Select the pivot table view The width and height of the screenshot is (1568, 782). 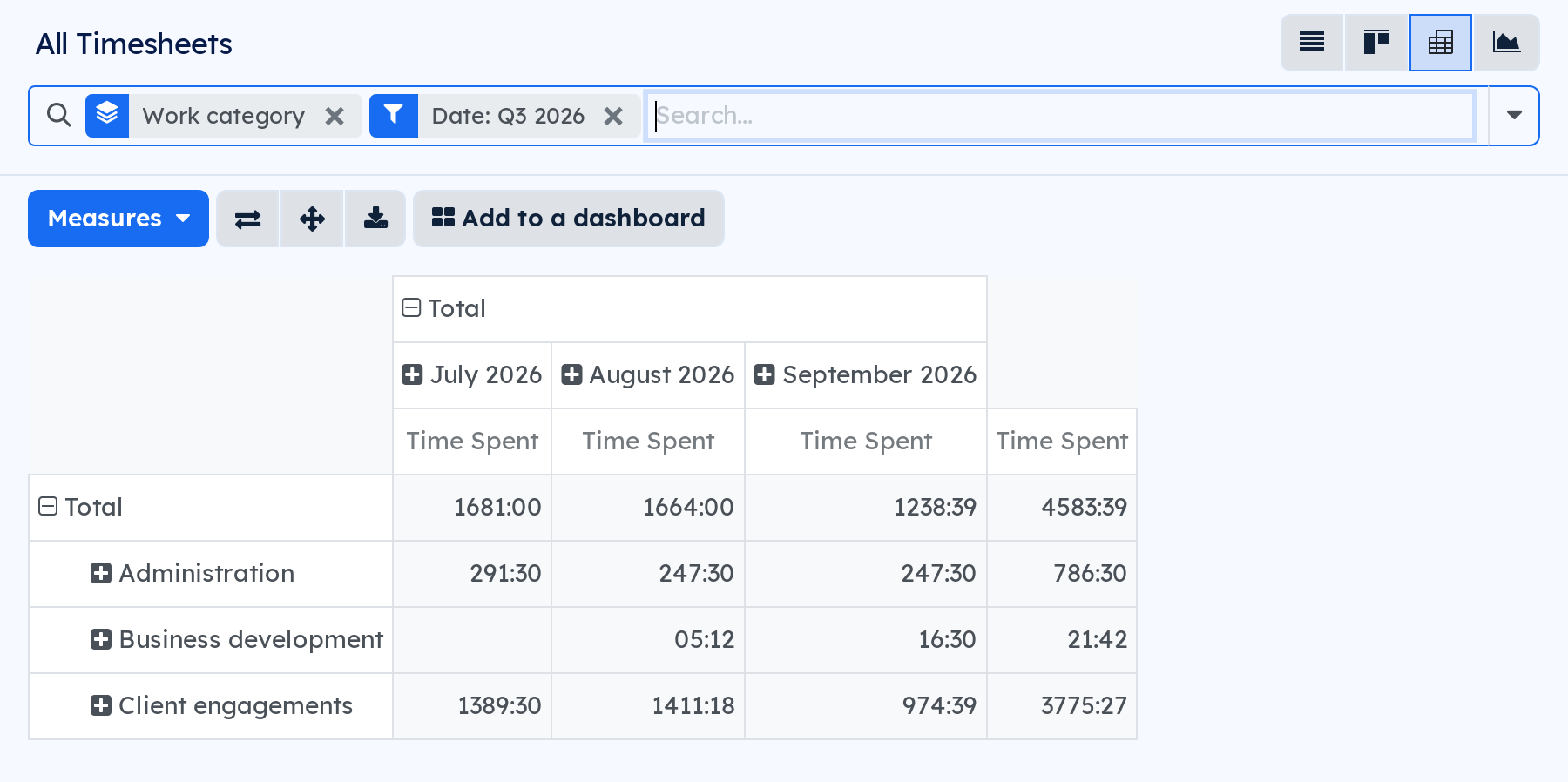tap(1441, 43)
